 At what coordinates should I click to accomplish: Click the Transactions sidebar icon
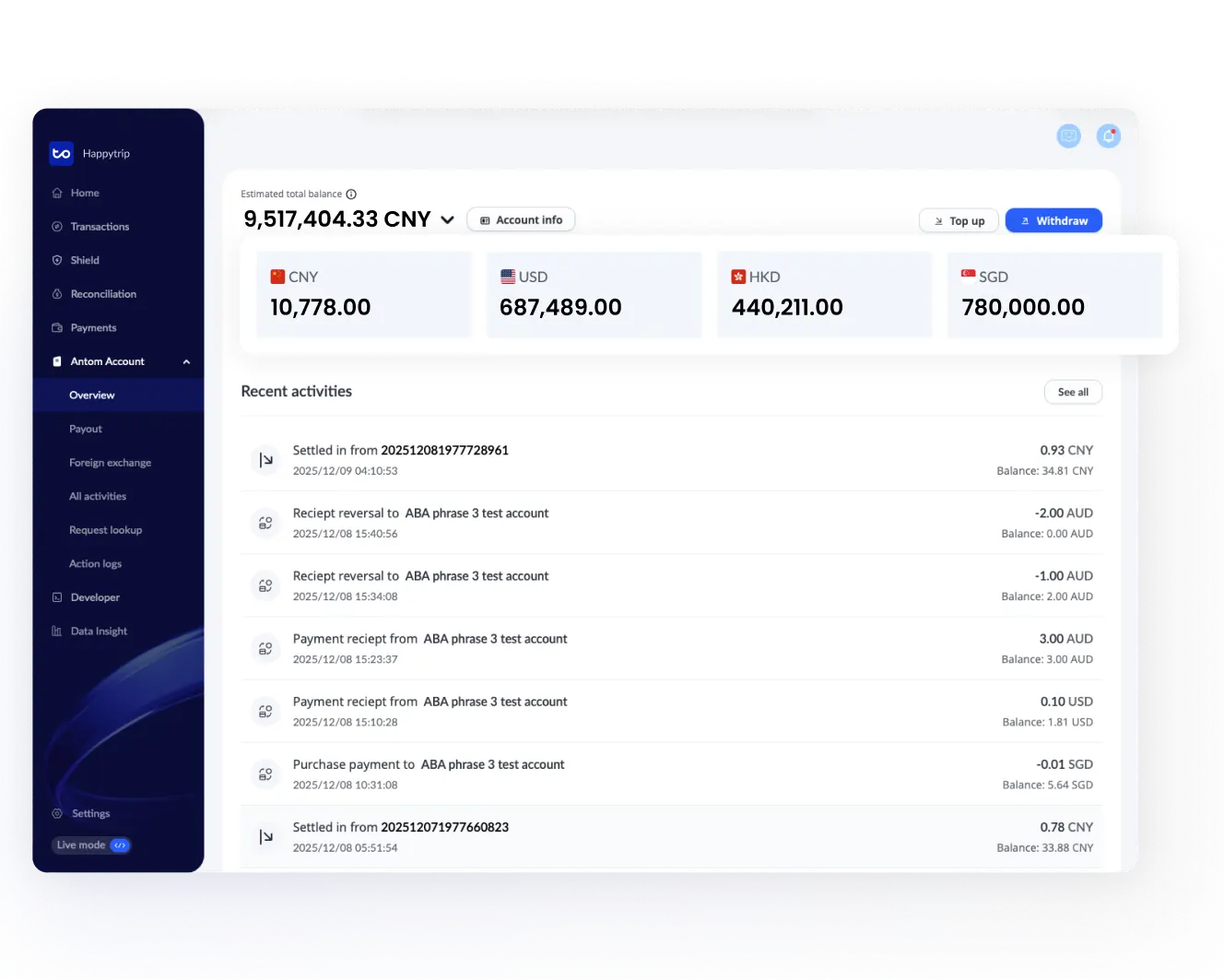pos(57,227)
